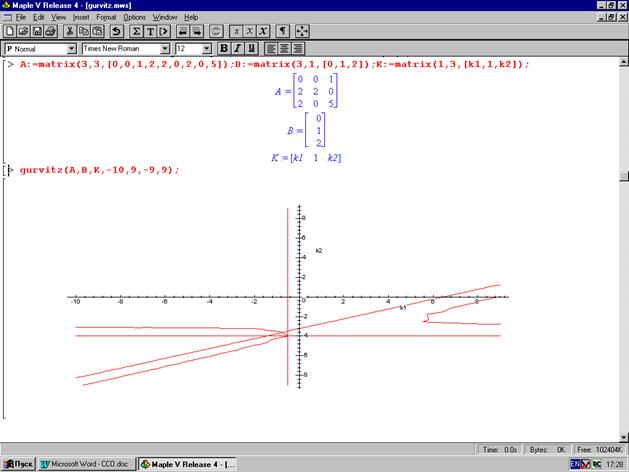Click the New worksheet icon
The image size is (629, 472).
click(x=10, y=31)
